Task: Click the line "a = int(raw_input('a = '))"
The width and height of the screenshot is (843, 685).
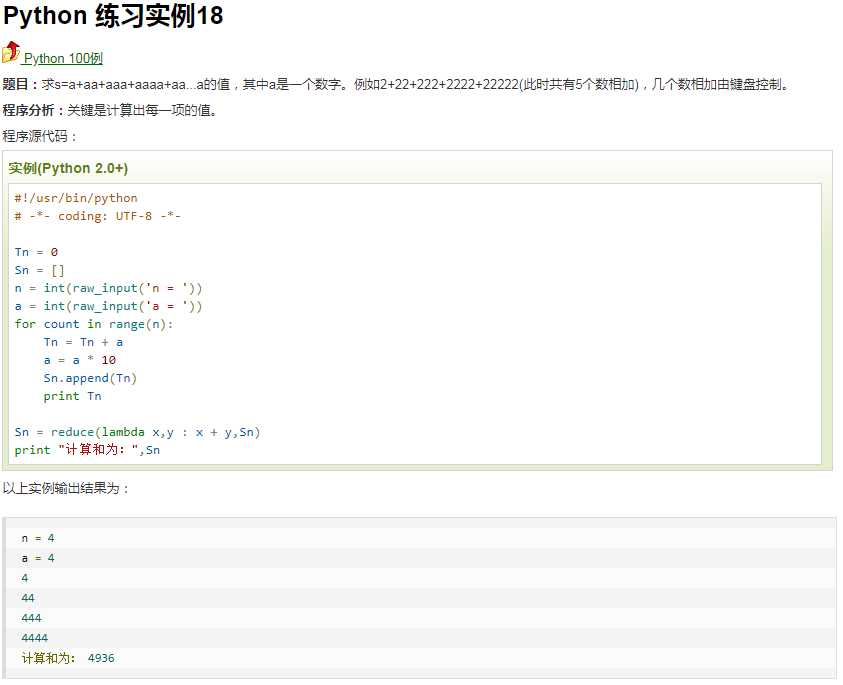Action: [x=108, y=306]
